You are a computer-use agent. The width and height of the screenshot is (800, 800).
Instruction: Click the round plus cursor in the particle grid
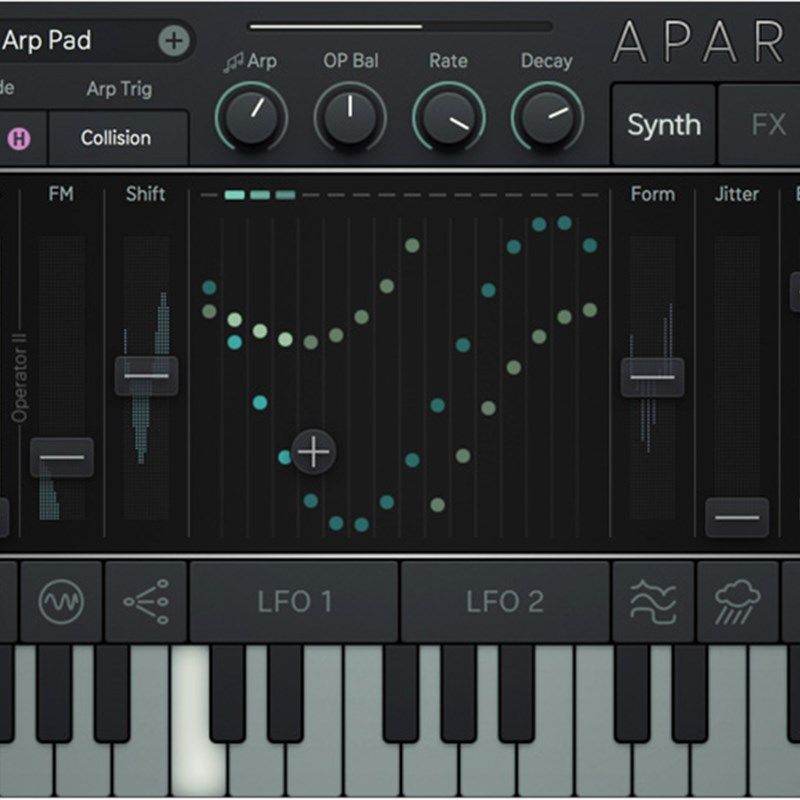[313, 452]
